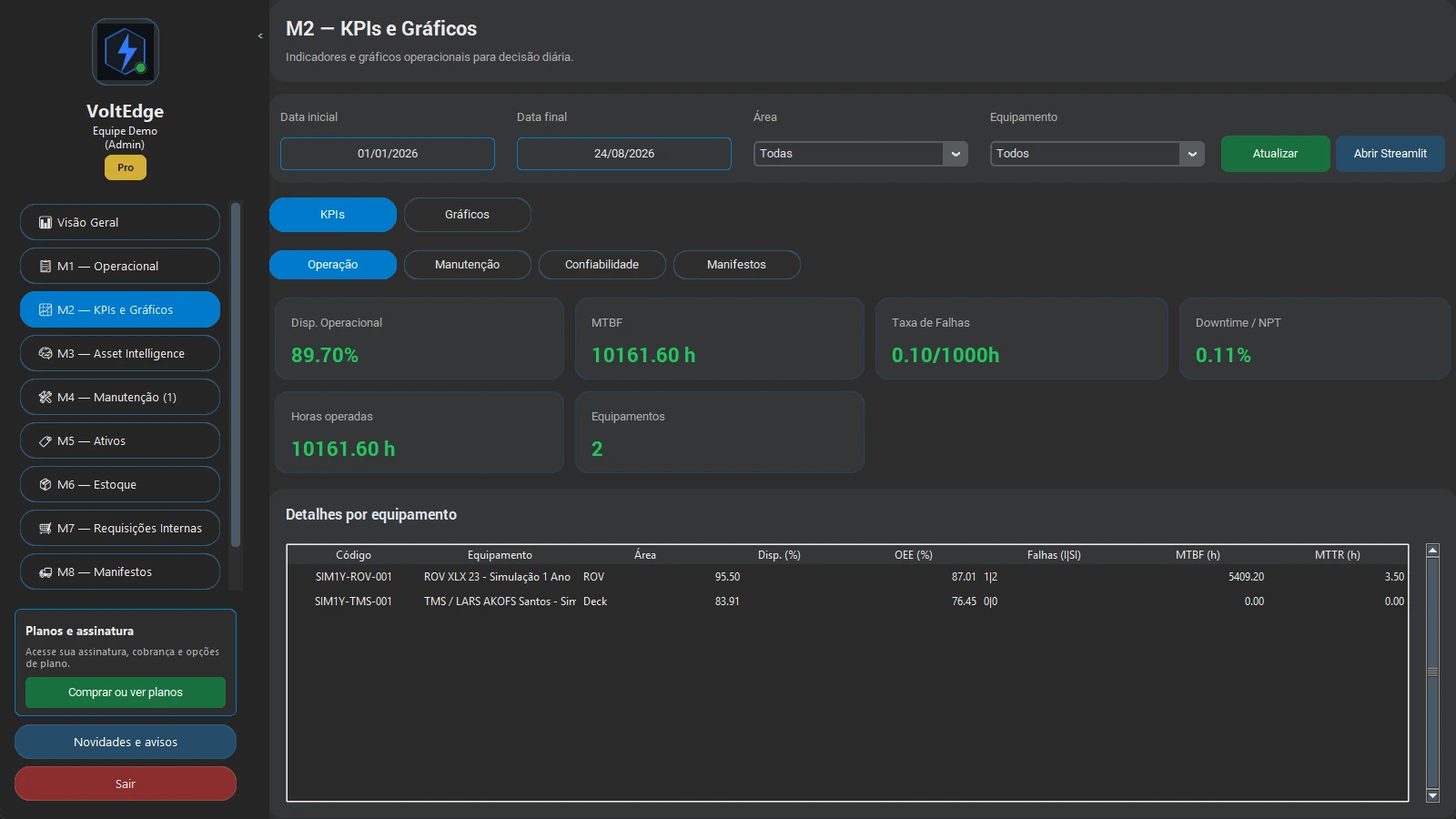Open the Equipamento dropdown arrow
The image size is (1456, 819).
[1192, 154]
